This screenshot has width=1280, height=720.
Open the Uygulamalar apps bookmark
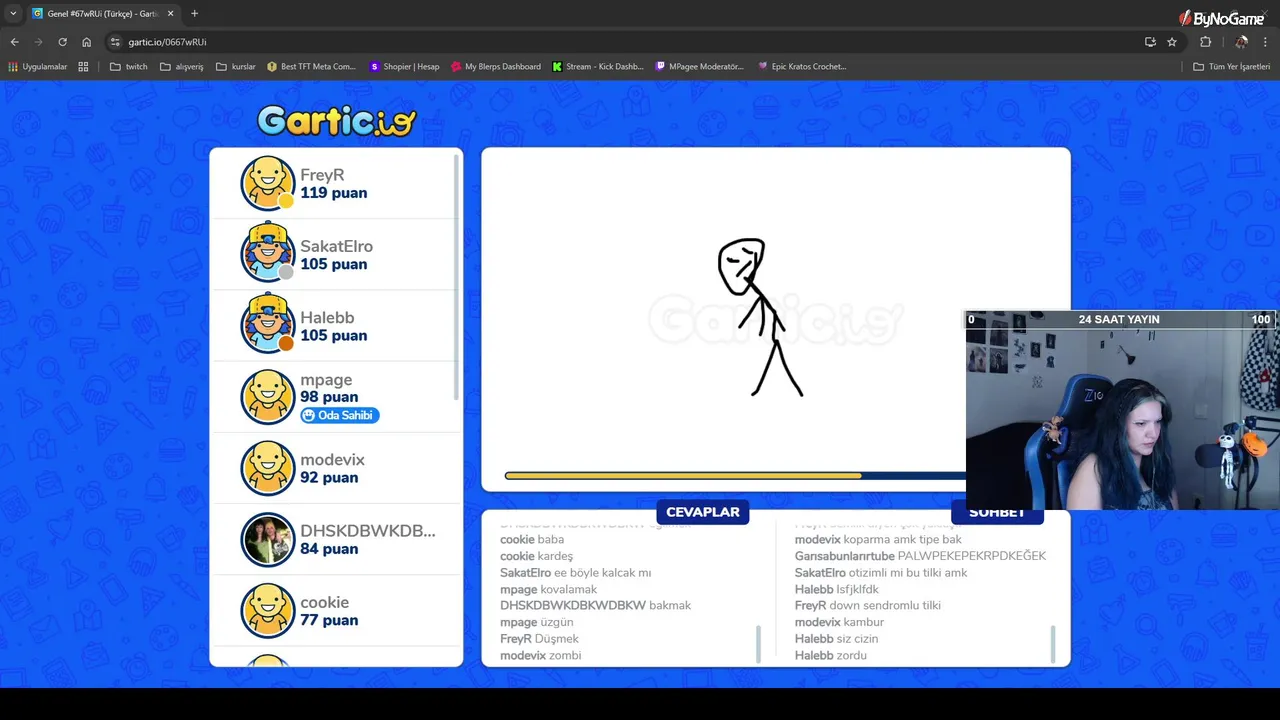(37, 67)
